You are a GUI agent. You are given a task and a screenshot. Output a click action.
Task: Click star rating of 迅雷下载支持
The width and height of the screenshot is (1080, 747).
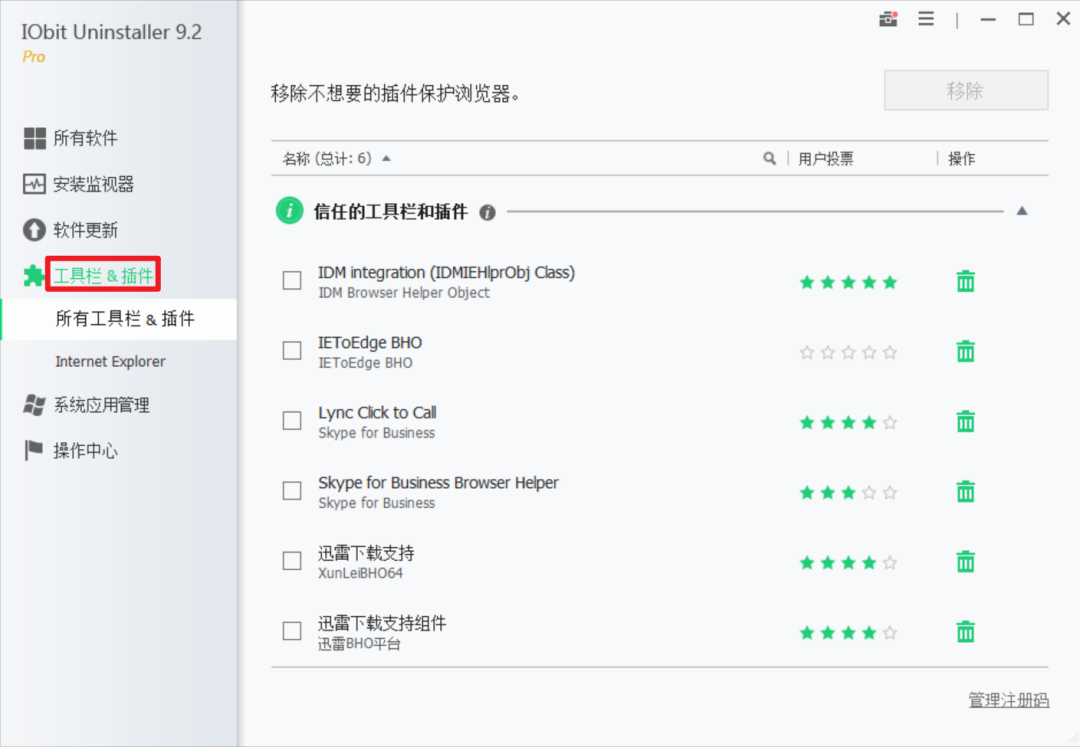[x=849, y=563]
